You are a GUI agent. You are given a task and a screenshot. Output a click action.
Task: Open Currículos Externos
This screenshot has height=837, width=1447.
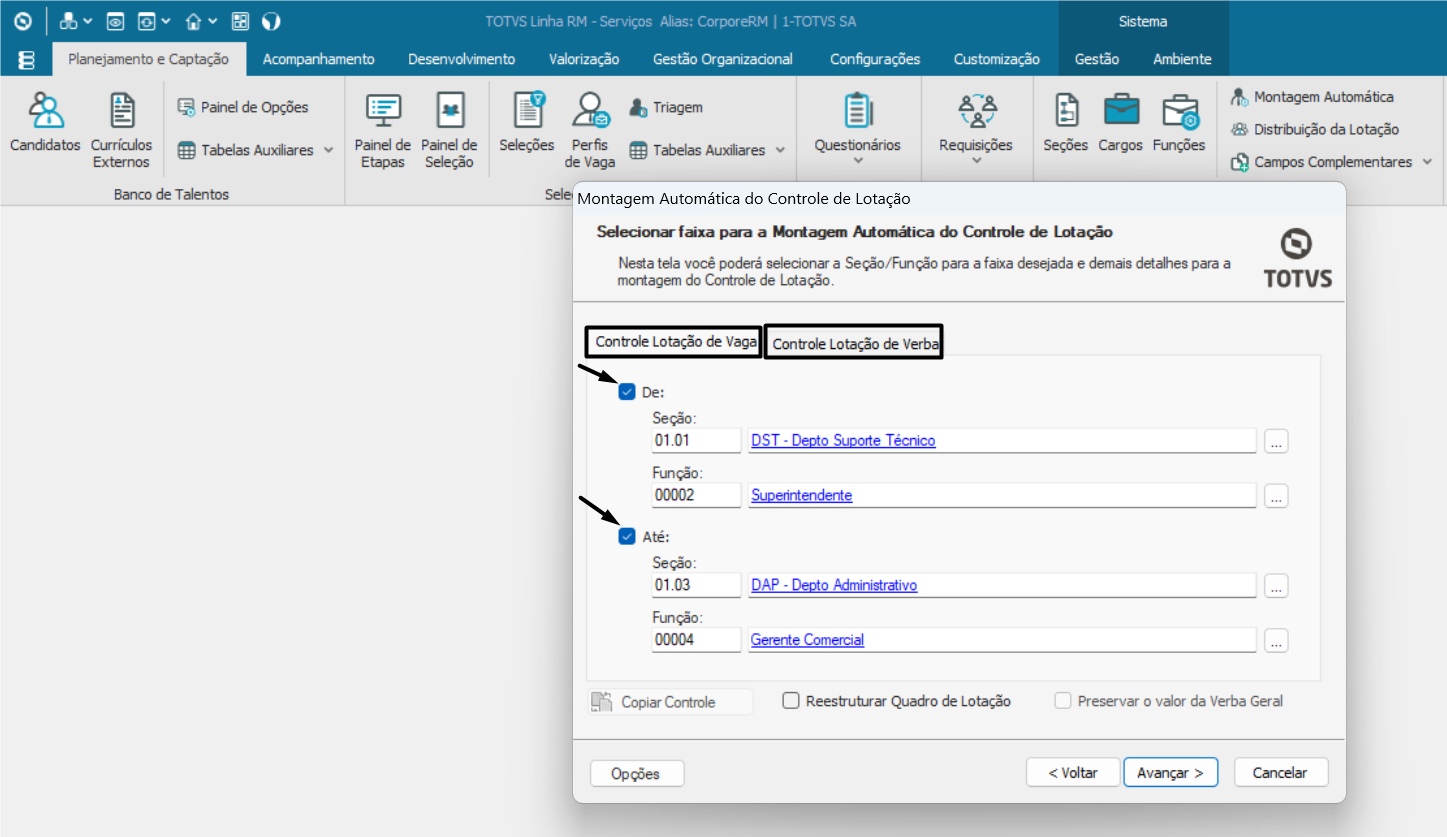click(121, 130)
